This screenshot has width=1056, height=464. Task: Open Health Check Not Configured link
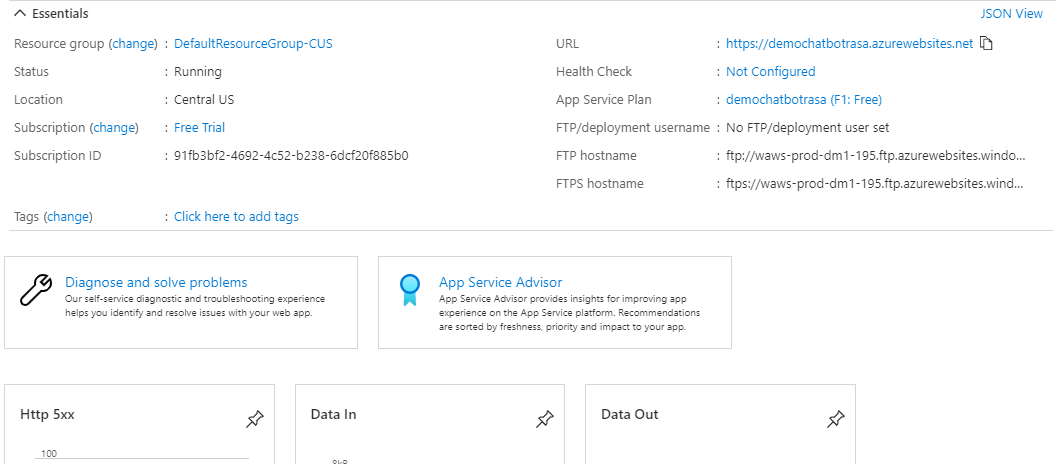770,72
